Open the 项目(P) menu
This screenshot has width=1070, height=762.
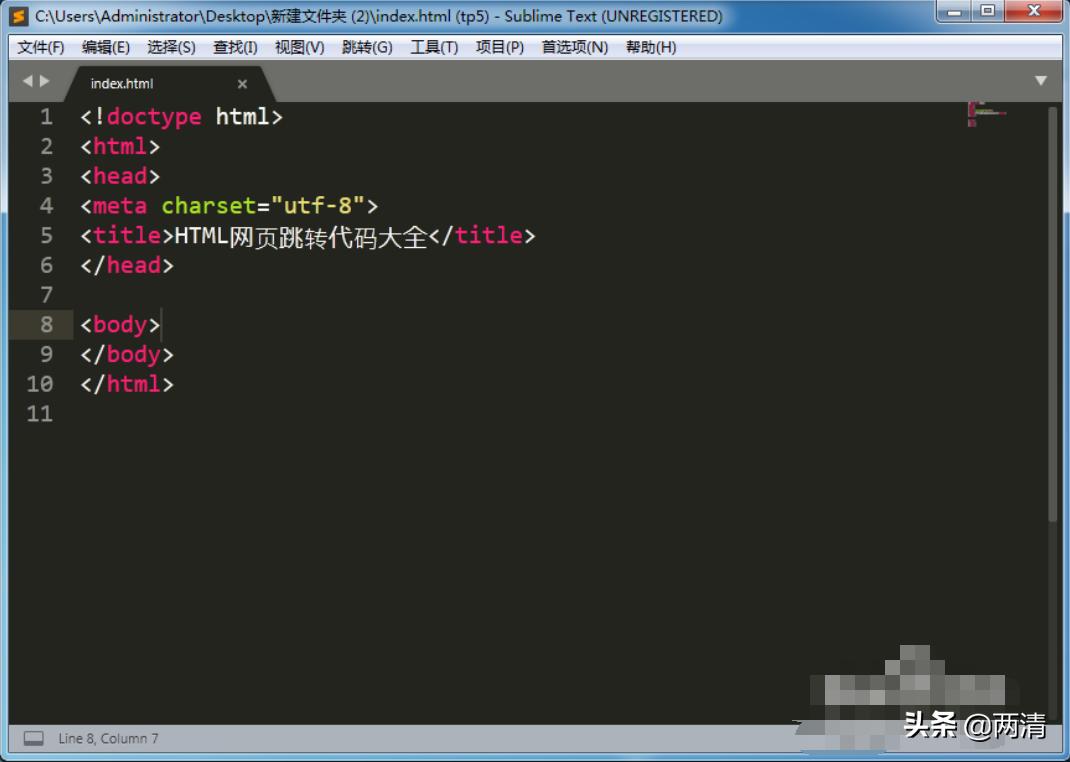coord(500,47)
